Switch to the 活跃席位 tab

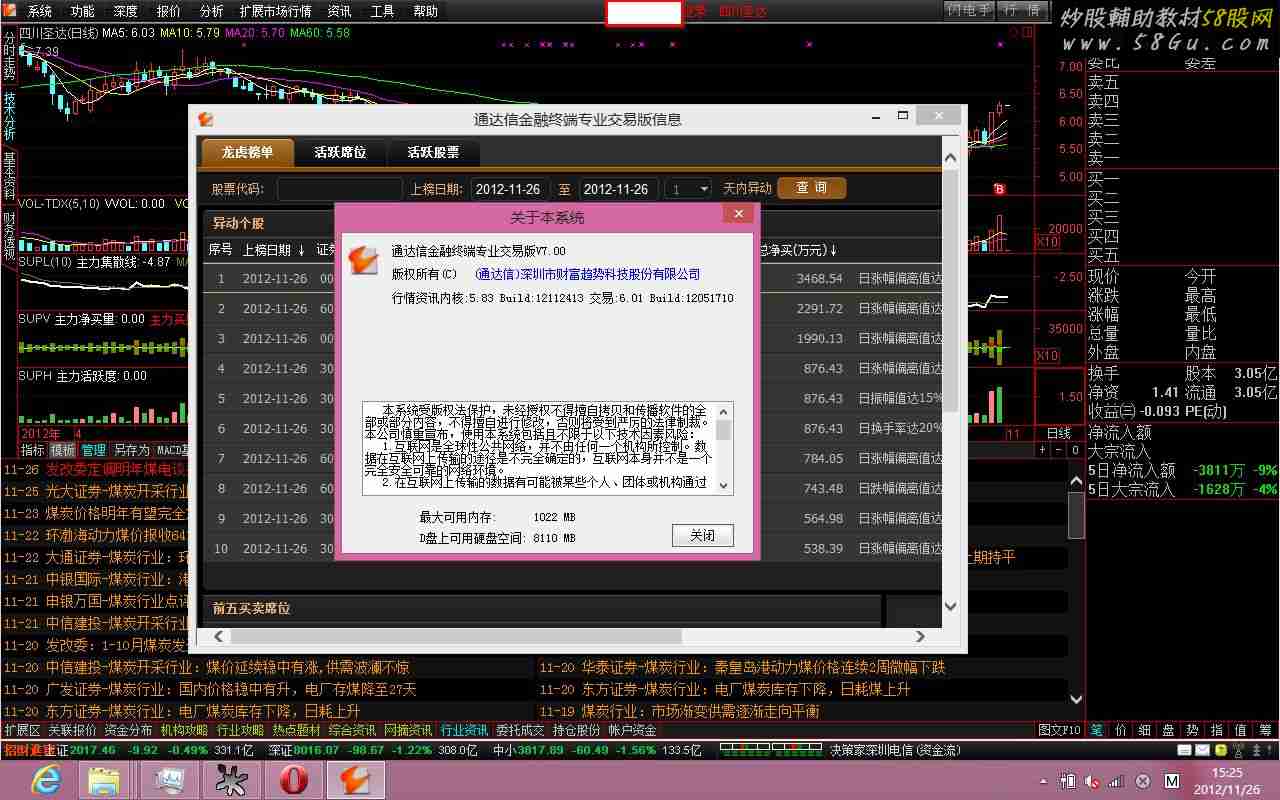coord(340,152)
